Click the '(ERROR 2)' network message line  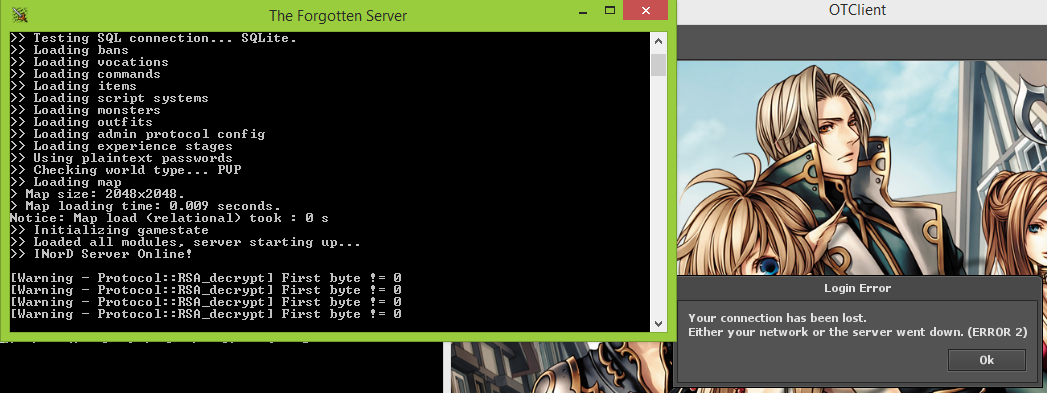857,332
